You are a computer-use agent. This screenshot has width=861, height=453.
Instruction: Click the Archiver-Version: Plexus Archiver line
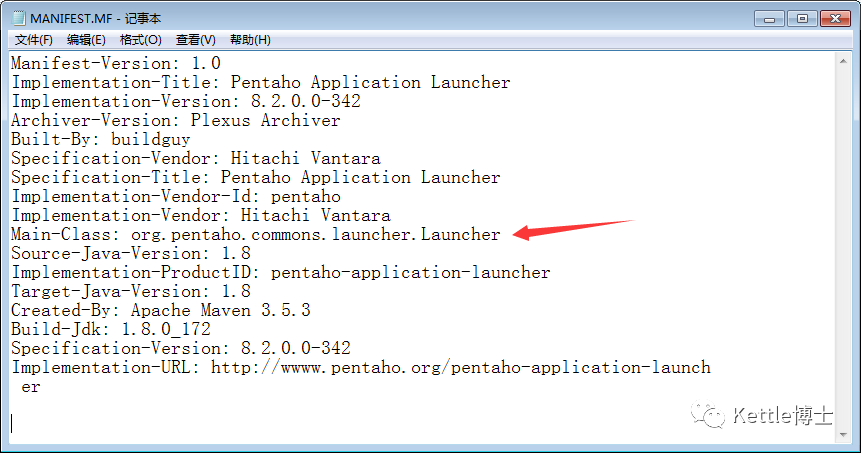pyautogui.click(x=176, y=120)
